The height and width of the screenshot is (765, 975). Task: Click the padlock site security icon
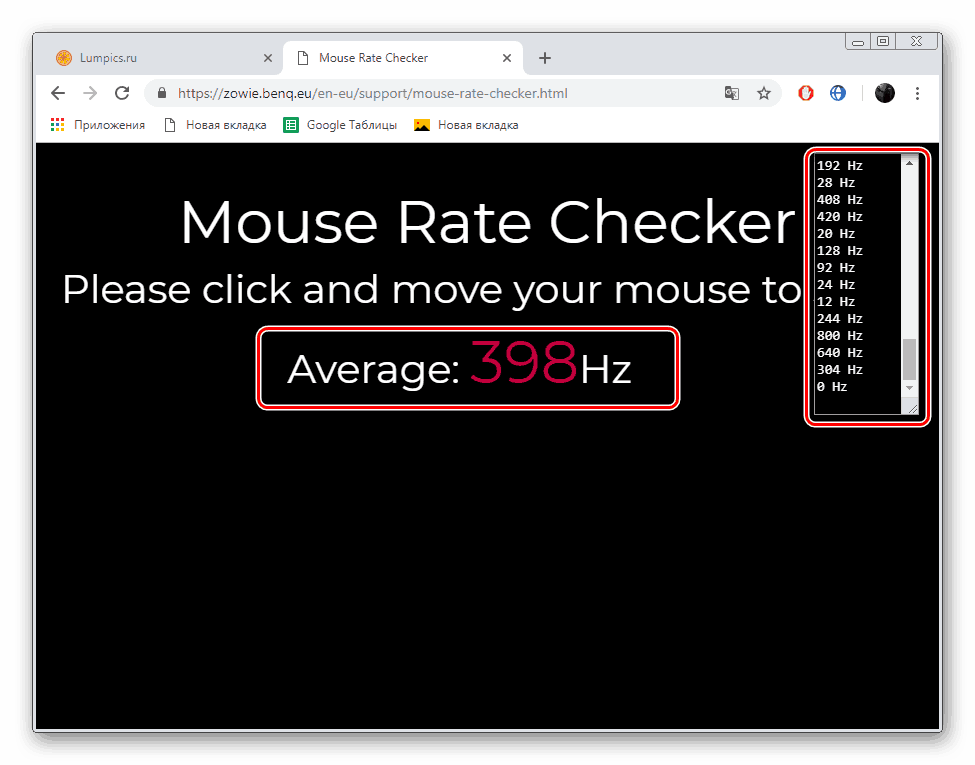click(162, 93)
